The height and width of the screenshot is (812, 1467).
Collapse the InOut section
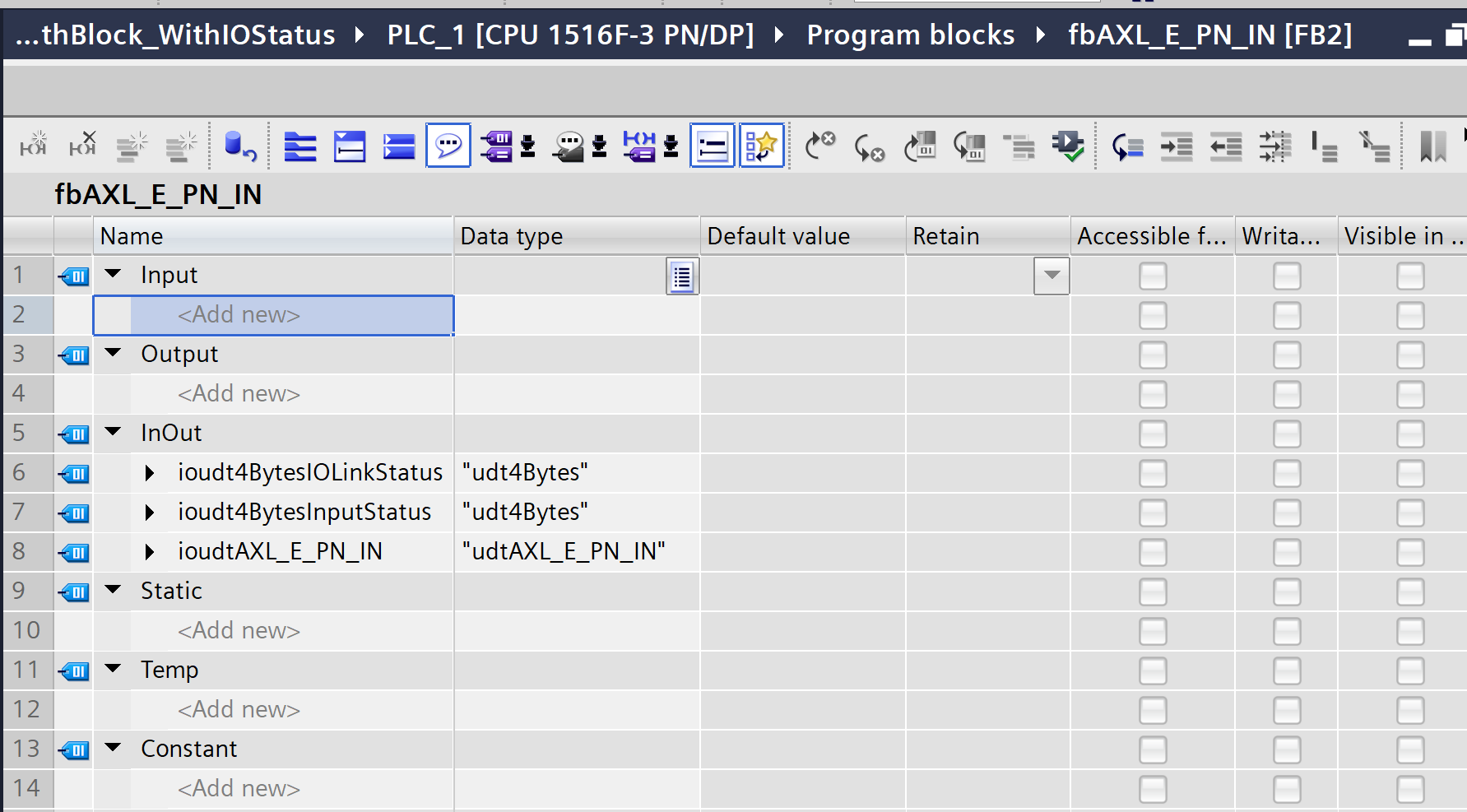pyautogui.click(x=114, y=432)
